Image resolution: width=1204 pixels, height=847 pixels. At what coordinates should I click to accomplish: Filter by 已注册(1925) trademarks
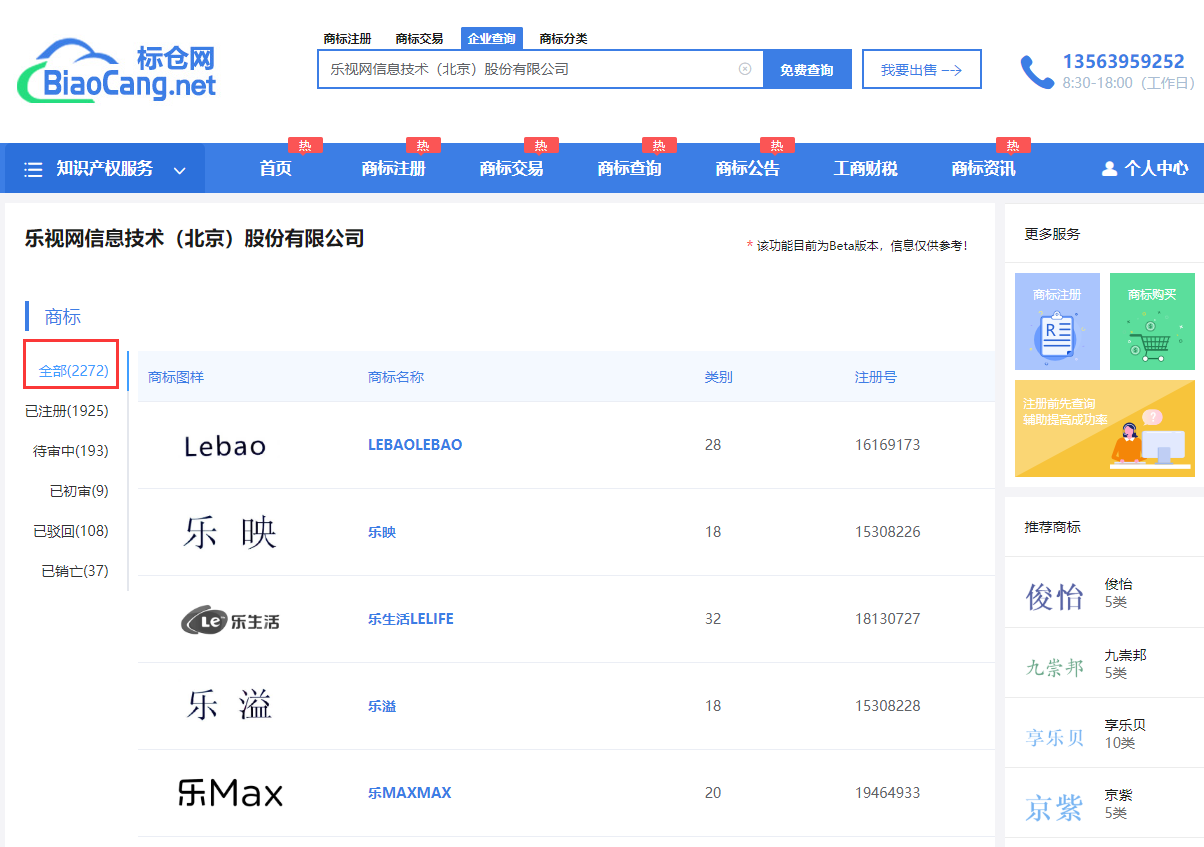click(x=67, y=411)
